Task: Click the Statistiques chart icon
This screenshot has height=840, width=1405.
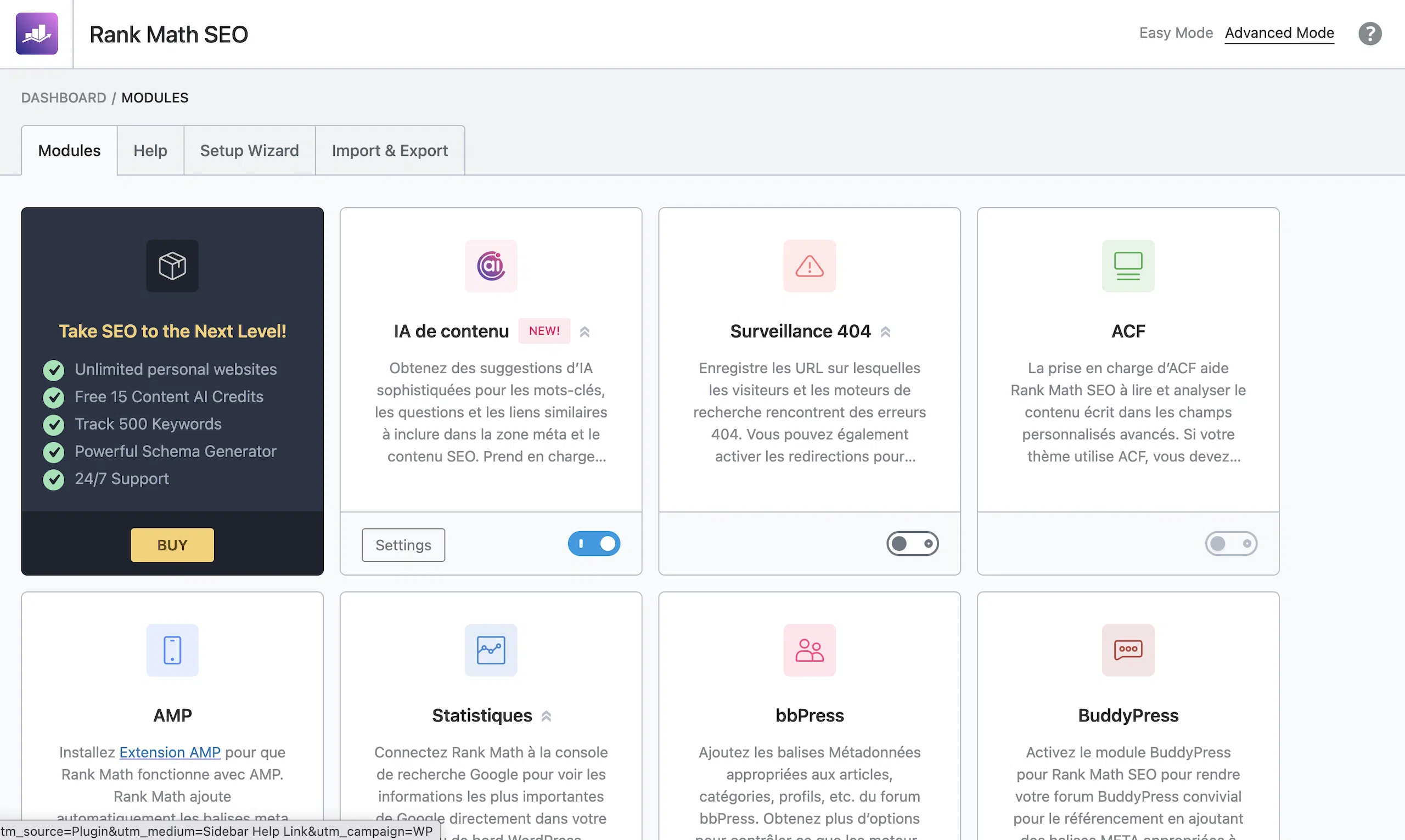Action: click(x=491, y=650)
